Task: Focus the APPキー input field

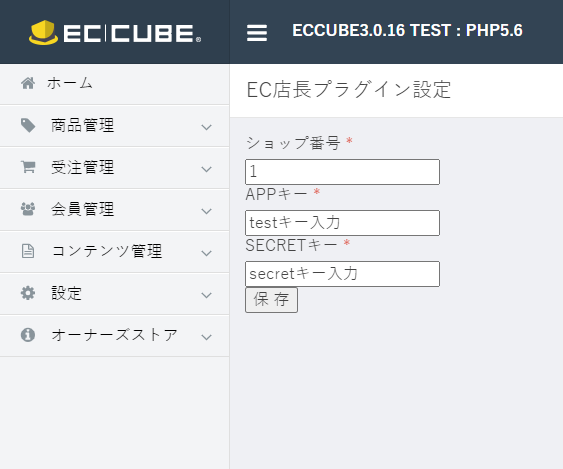Action: (343, 223)
